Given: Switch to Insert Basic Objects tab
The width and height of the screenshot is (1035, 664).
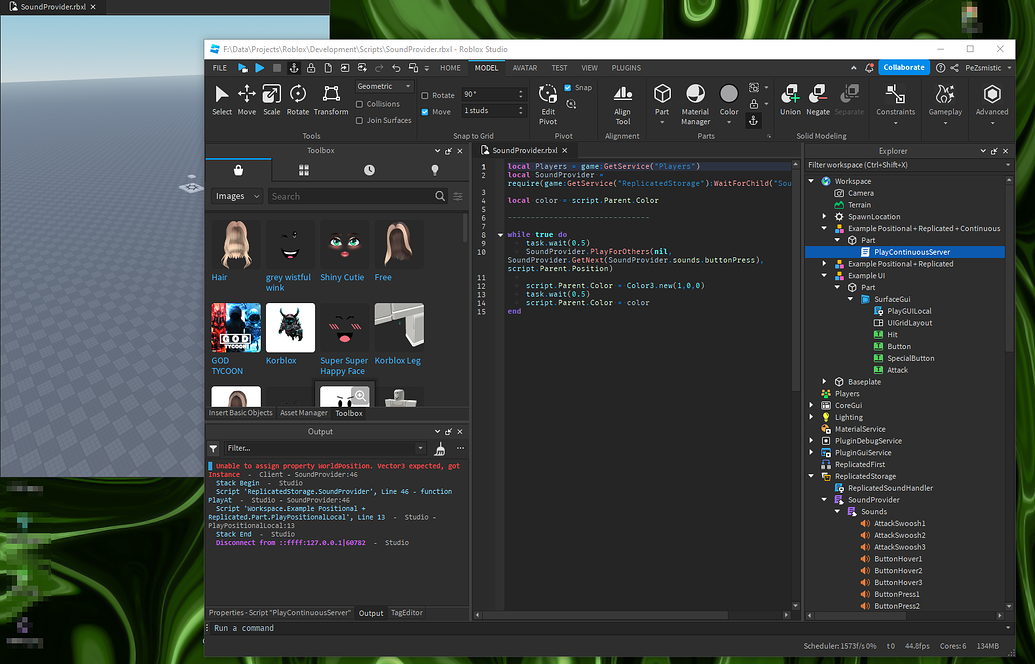Looking at the screenshot, I should point(240,413).
